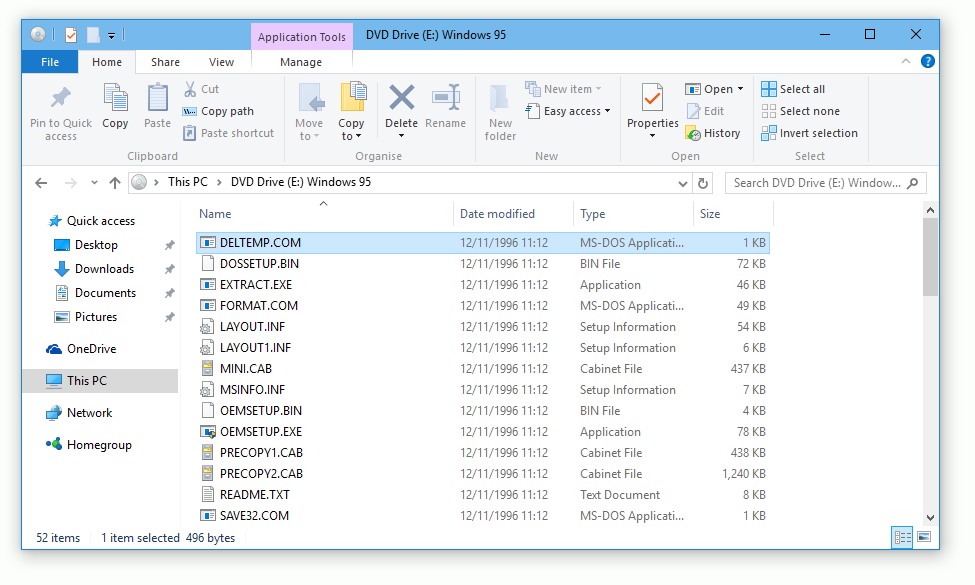Delete the selected file with red X
The height and width of the screenshot is (585, 975).
[401, 99]
